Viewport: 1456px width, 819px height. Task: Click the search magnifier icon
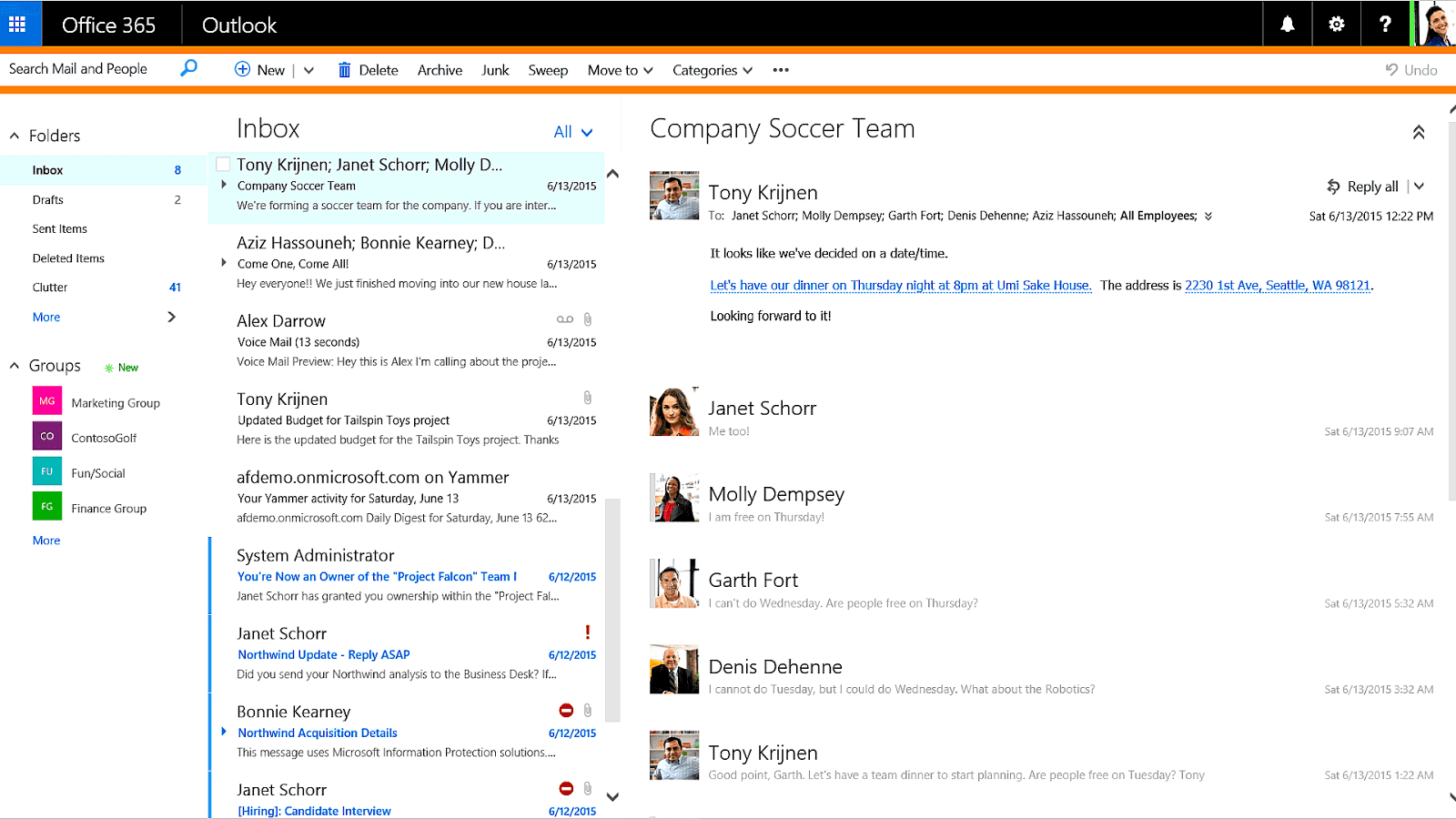coord(188,68)
